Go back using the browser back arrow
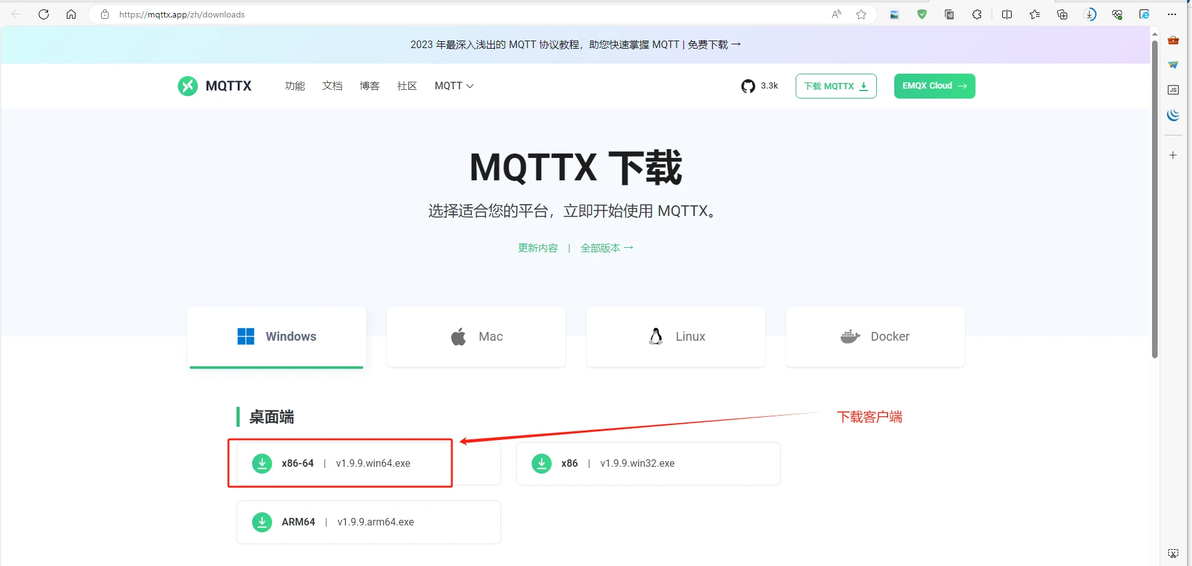Viewport: 1192px width, 566px height. pos(16,14)
